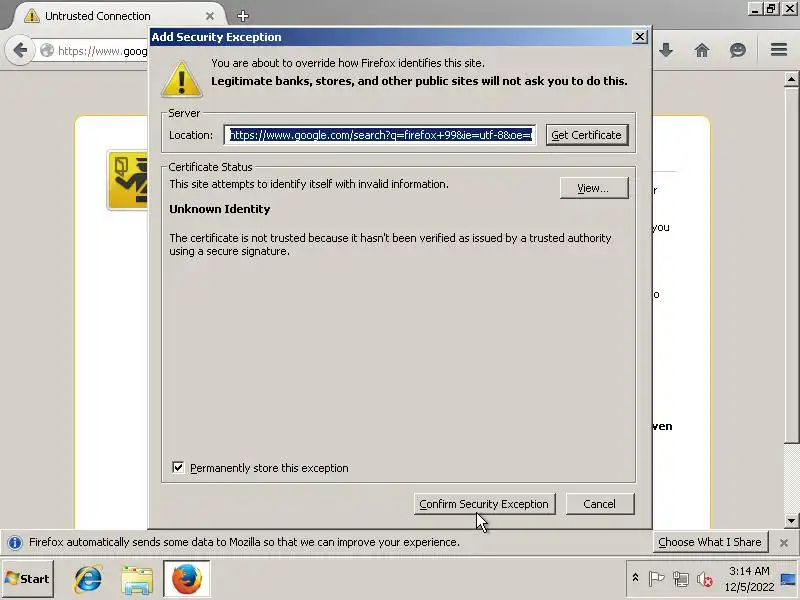Click the Unknown Identity heading text
This screenshot has height=600, width=800.
(x=219, y=209)
